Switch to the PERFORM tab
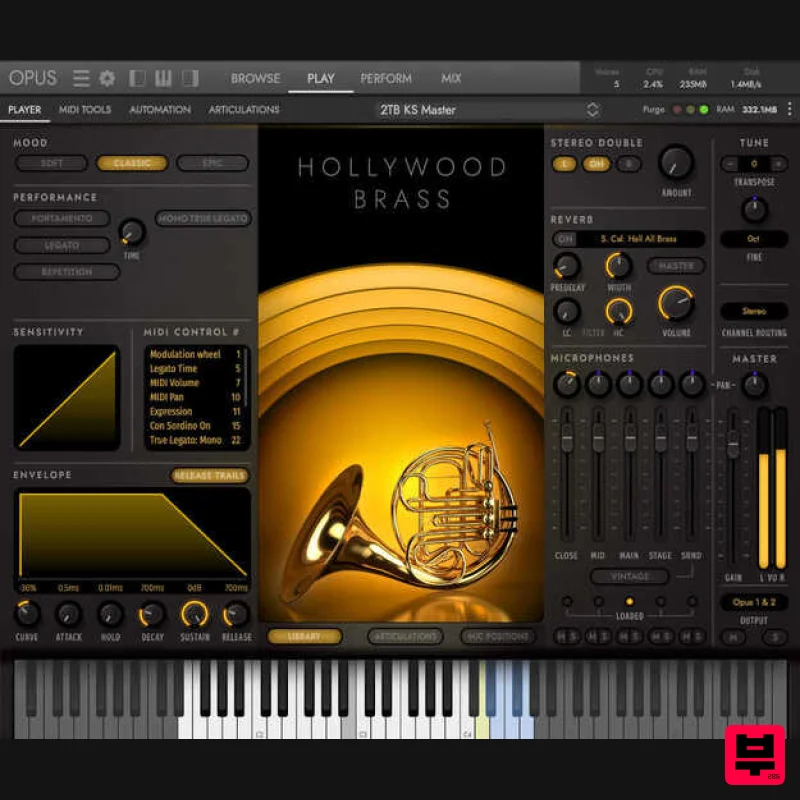 pos(387,78)
